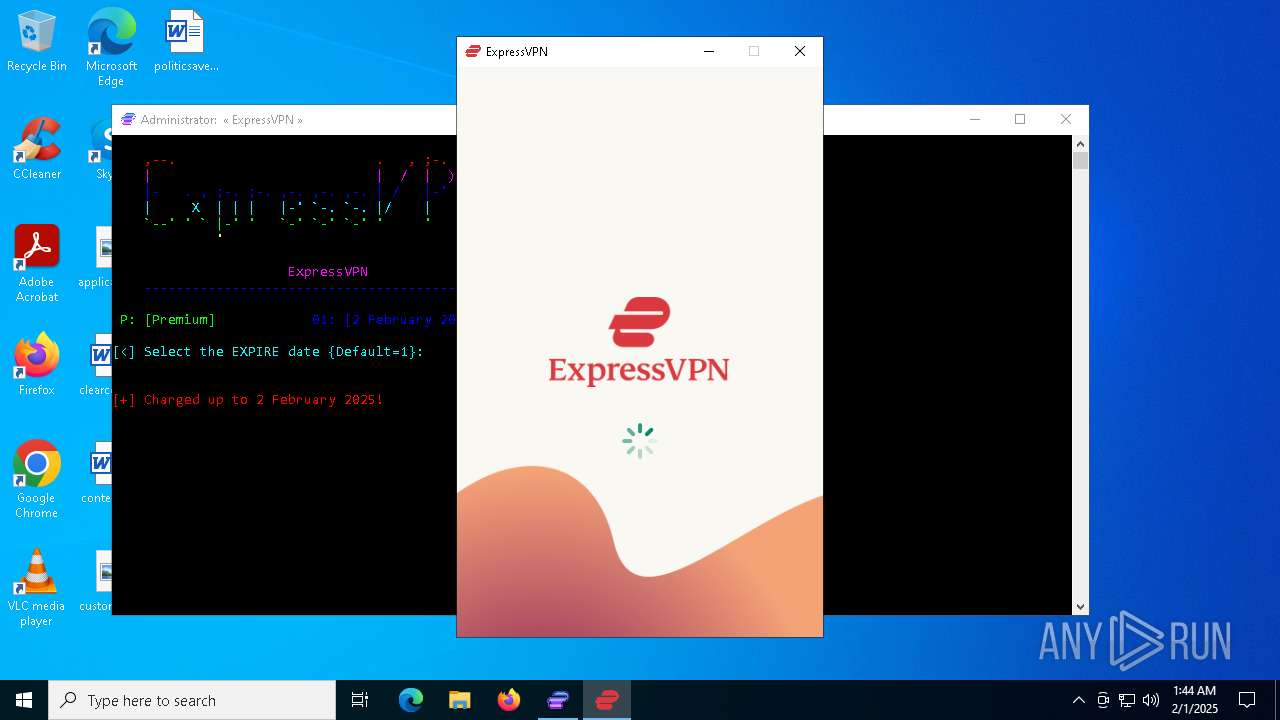Open the Adobe Acrobat desktop shortcut
The width and height of the screenshot is (1280, 720).
pos(37,264)
